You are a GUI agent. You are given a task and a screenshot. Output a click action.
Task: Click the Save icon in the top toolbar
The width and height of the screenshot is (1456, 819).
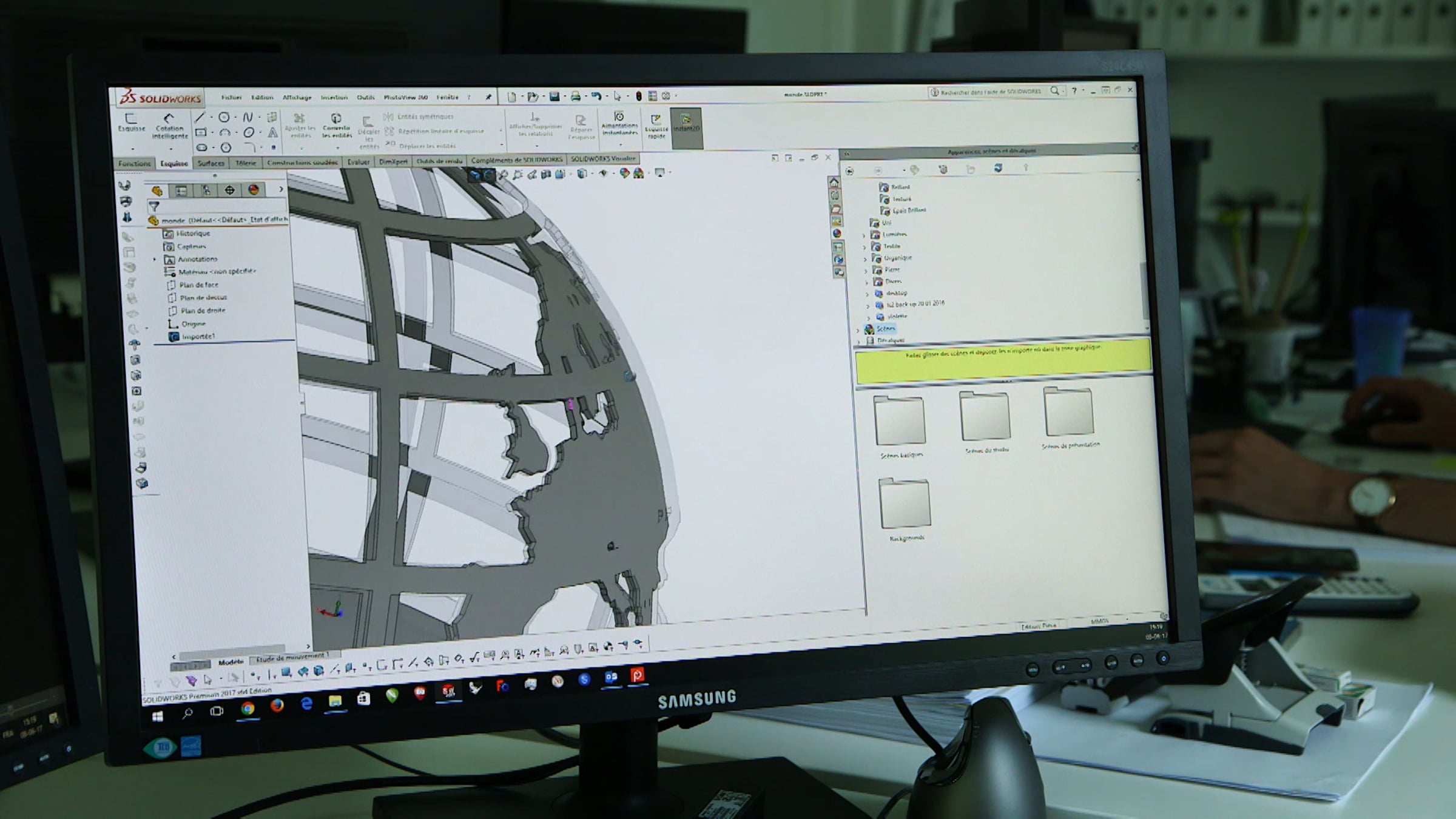pyautogui.click(x=554, y=96)
